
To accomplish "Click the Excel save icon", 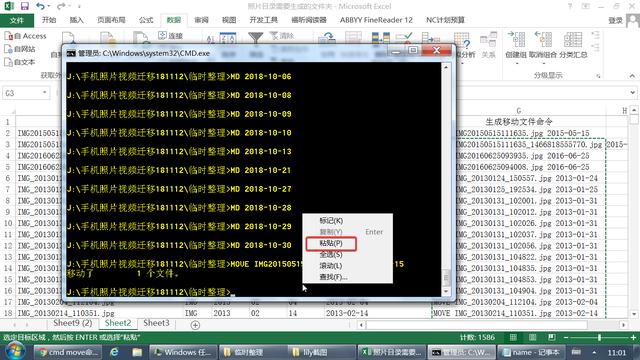I will (24, 6).
